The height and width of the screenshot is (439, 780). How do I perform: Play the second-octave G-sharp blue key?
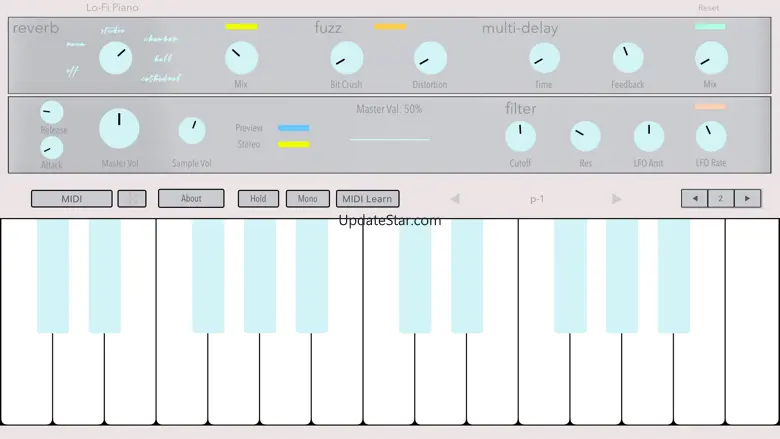[x=622, y=276]
